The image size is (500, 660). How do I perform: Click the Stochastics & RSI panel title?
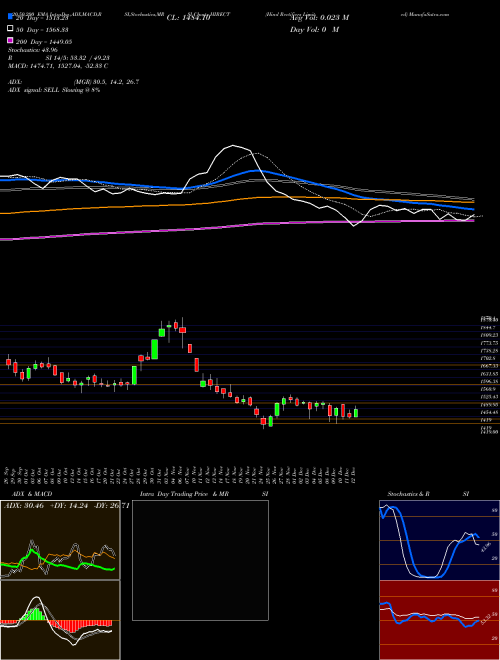(428, 494)
